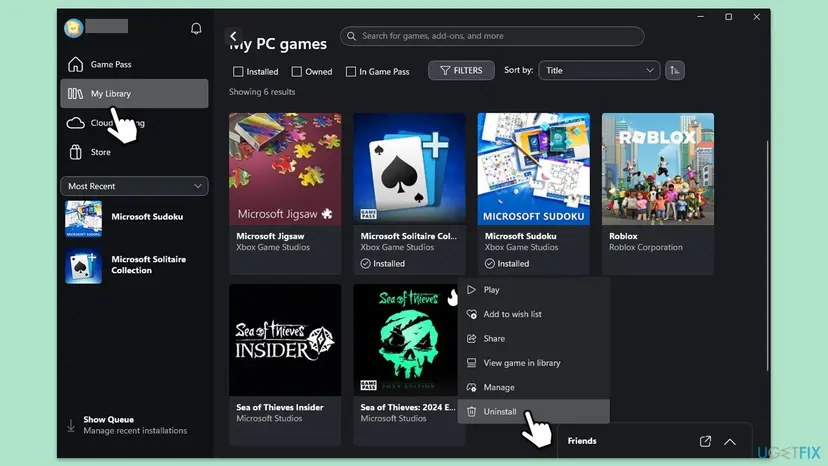
Task: Go back with the arrow button
Action: 233,36
